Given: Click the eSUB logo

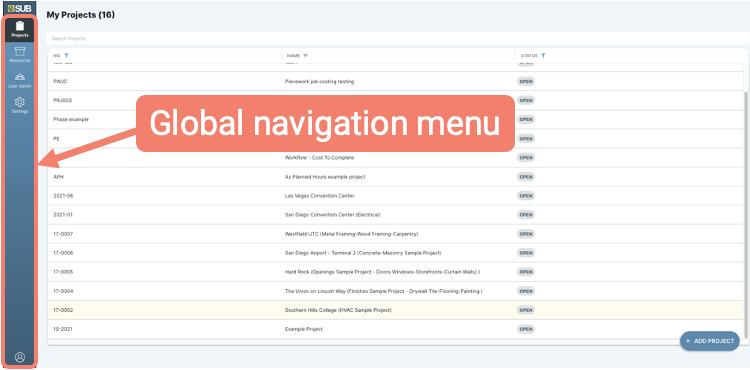Looking at the screenshot, I should click(x=20, y=8).
